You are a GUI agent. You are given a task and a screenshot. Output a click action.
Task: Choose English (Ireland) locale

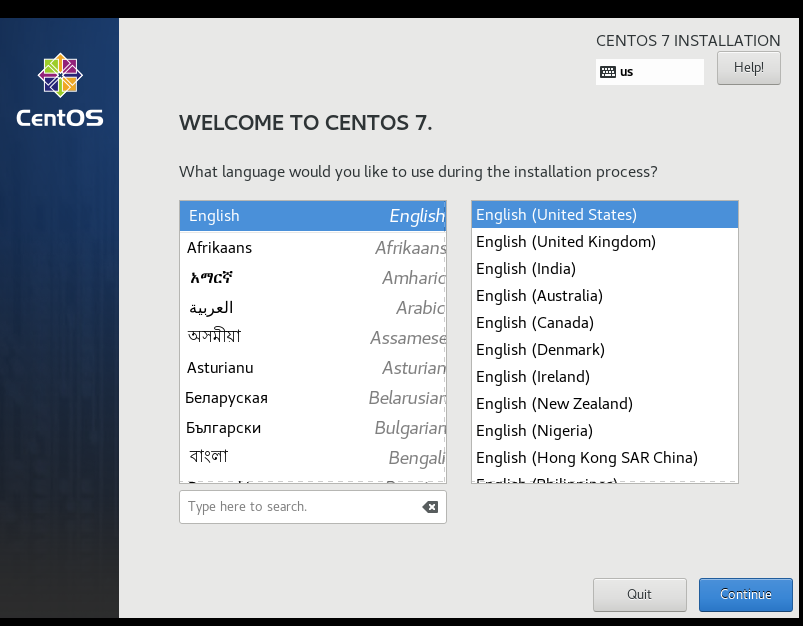(605, 377)
